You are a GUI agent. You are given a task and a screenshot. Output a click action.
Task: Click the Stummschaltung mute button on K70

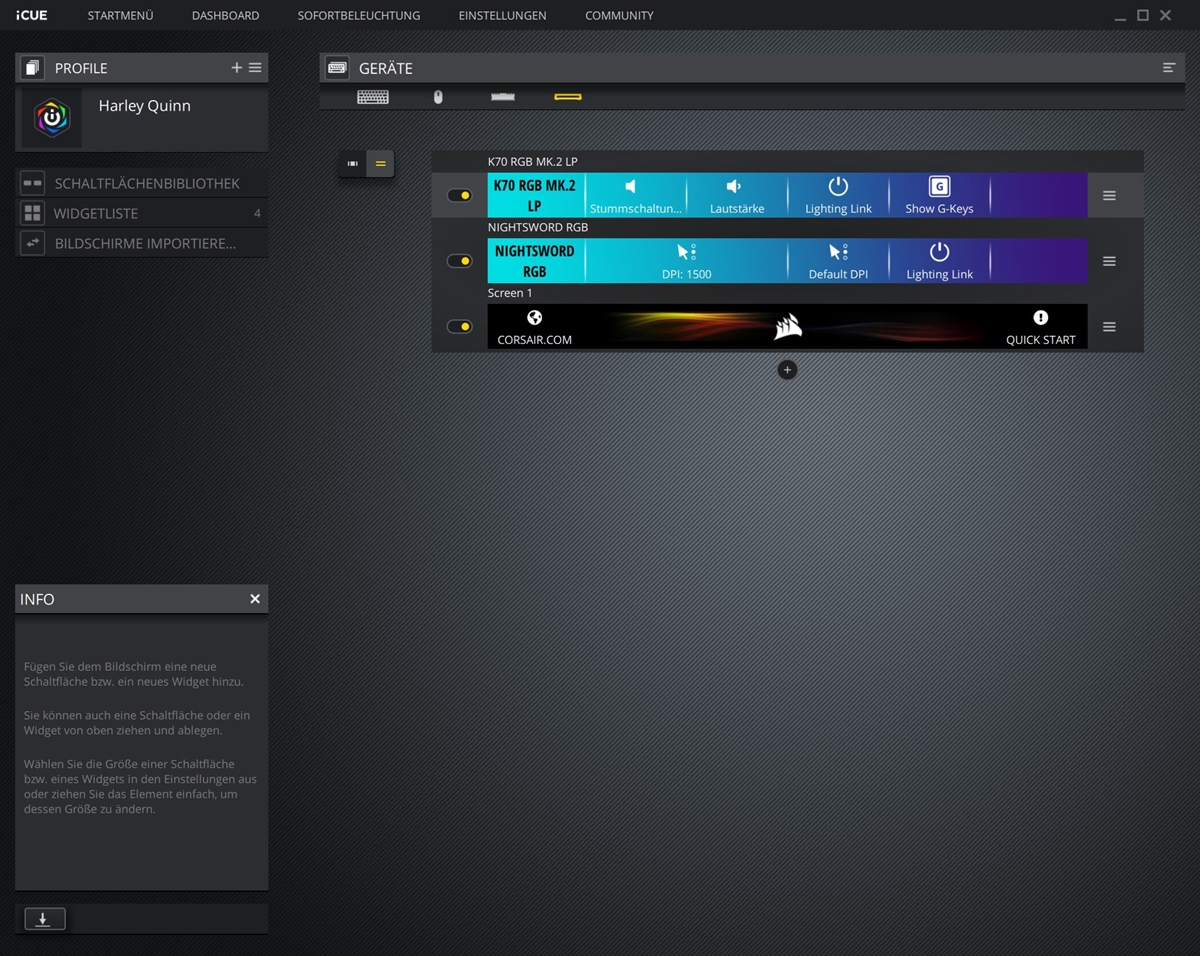click(x=636, y=195)
